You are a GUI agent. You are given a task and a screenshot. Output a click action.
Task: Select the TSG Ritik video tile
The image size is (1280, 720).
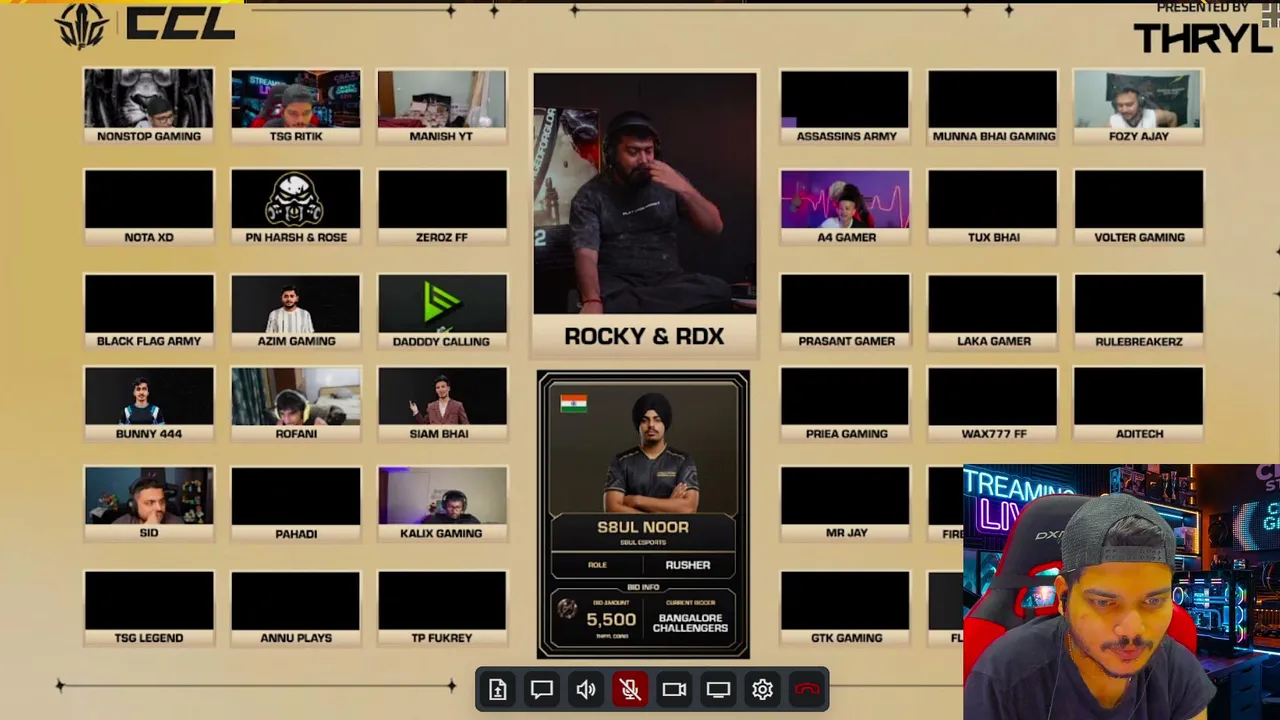[296, 107]
